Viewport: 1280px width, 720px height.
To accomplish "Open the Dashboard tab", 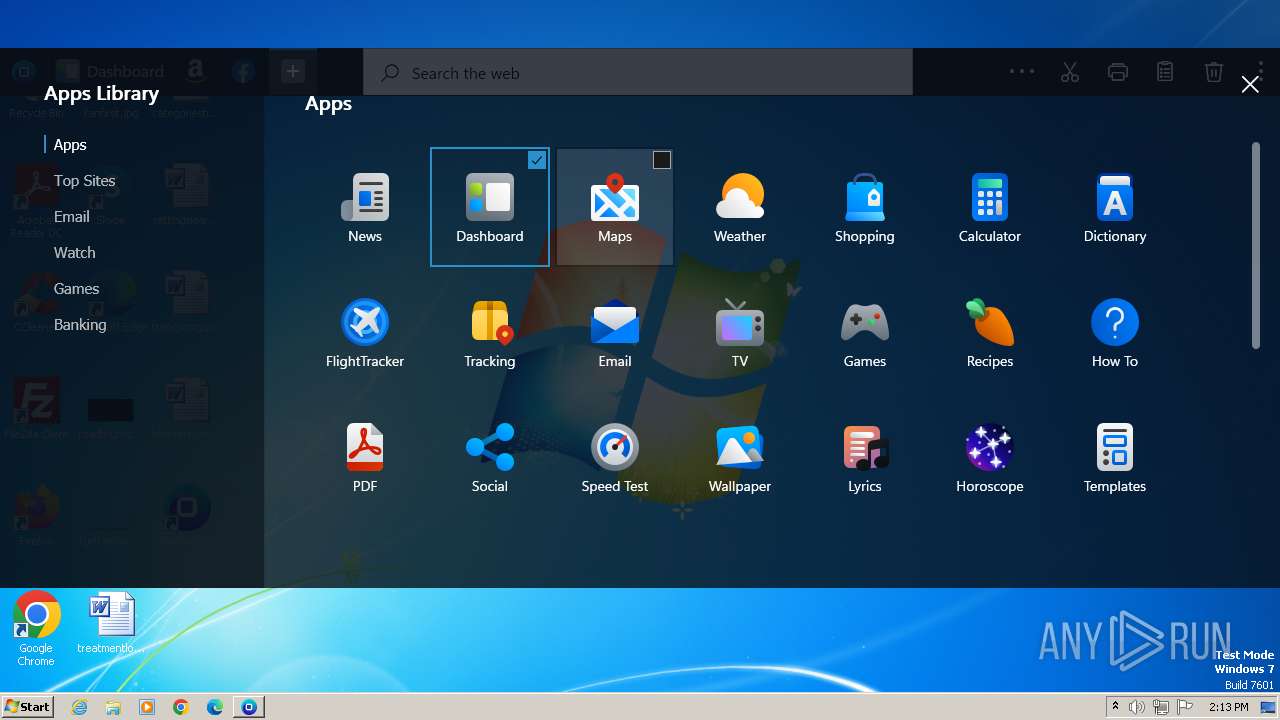I will point(110,71).
